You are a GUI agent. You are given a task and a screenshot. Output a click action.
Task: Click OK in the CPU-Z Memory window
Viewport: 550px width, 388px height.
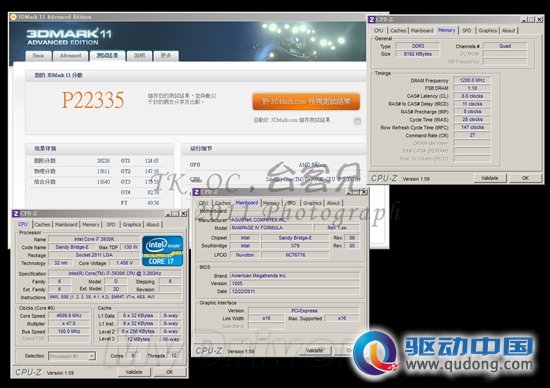[x=525, y=178]
